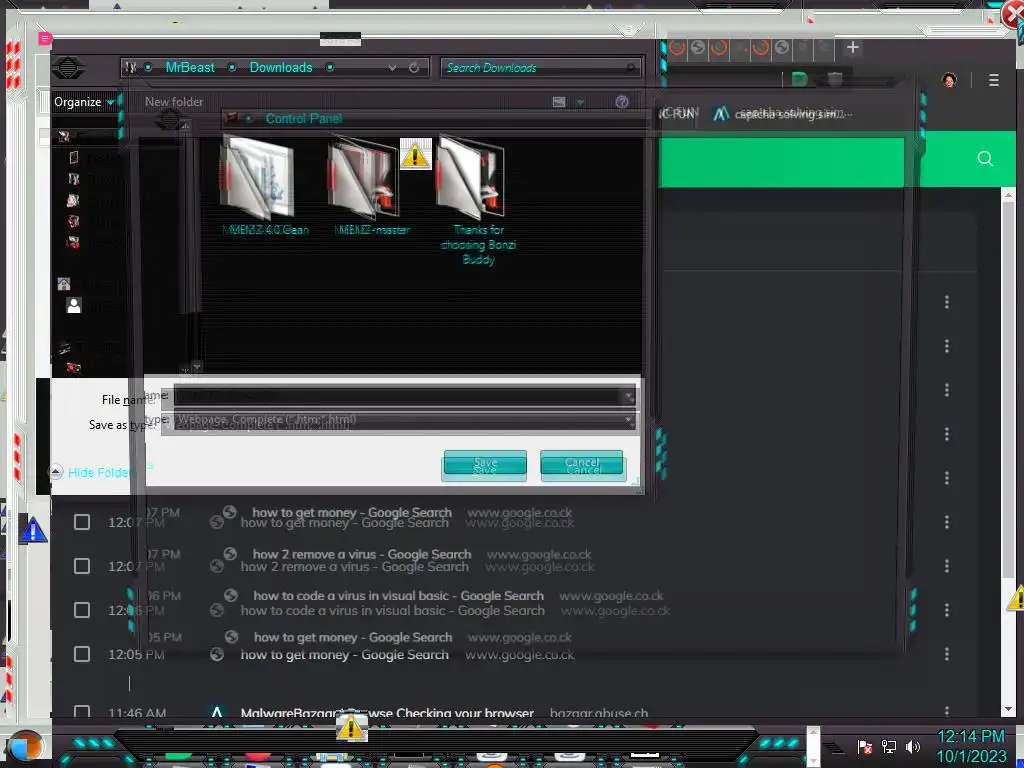Open the MalwareBazaar Browse history link
The width and height of the screenshot is (1024, 768).
tap(387, 712)
